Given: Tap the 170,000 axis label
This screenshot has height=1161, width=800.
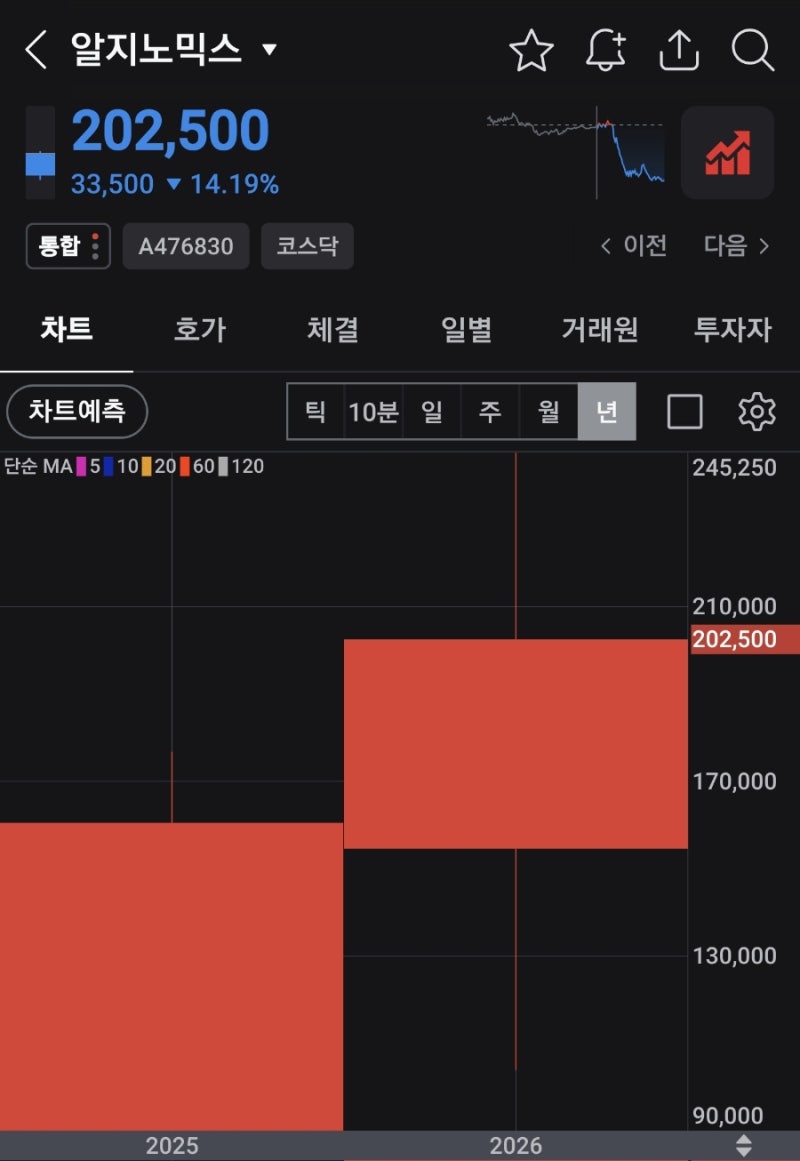Looking at the screenshot, I should pyautogui.click(x=734, y=781).
